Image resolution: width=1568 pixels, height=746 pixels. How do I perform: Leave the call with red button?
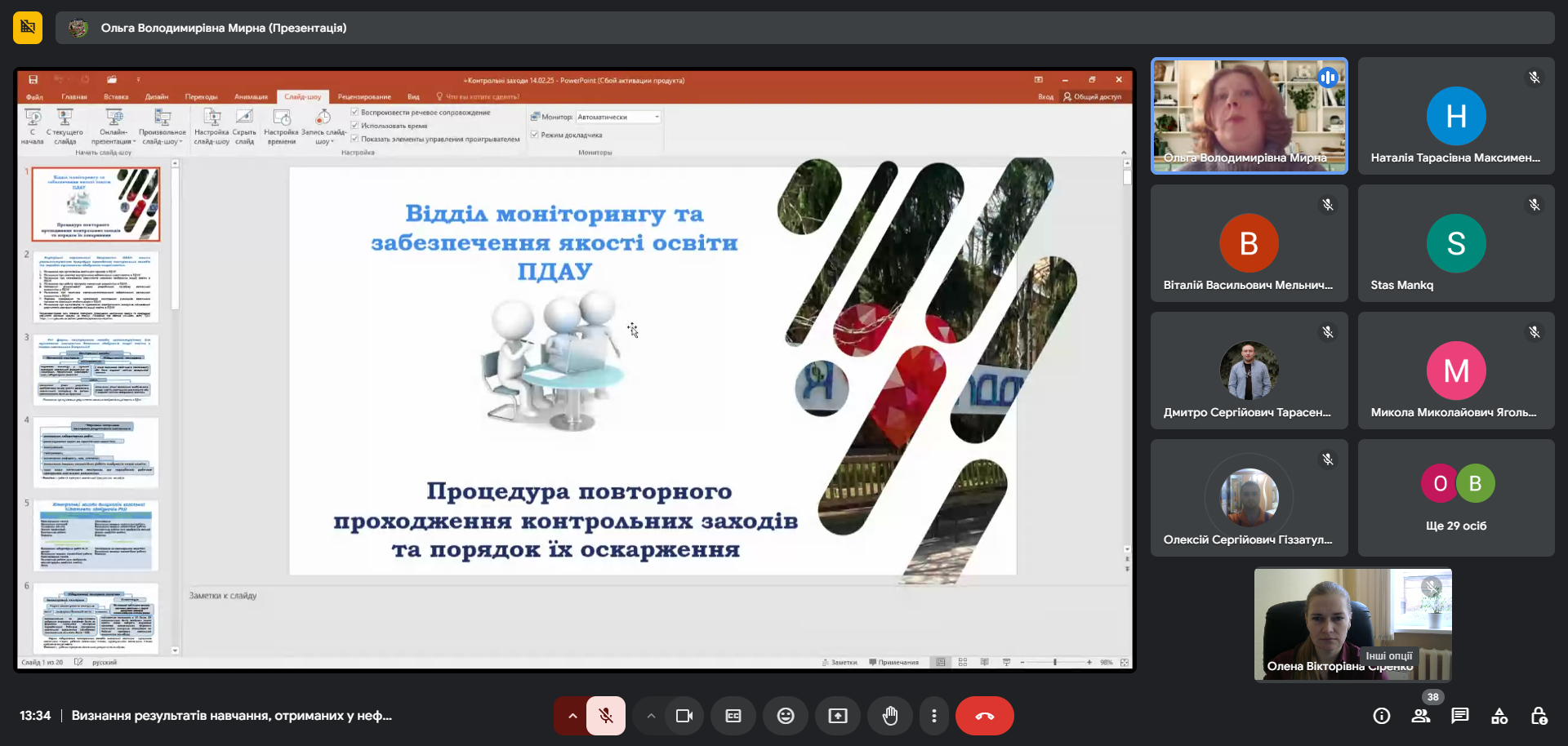point(985,716)
